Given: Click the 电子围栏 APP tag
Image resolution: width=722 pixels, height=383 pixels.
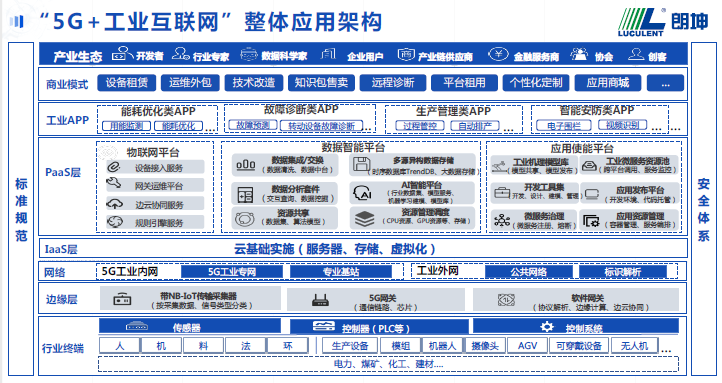Looking at the screenshot, I should (x=564, y=126).
